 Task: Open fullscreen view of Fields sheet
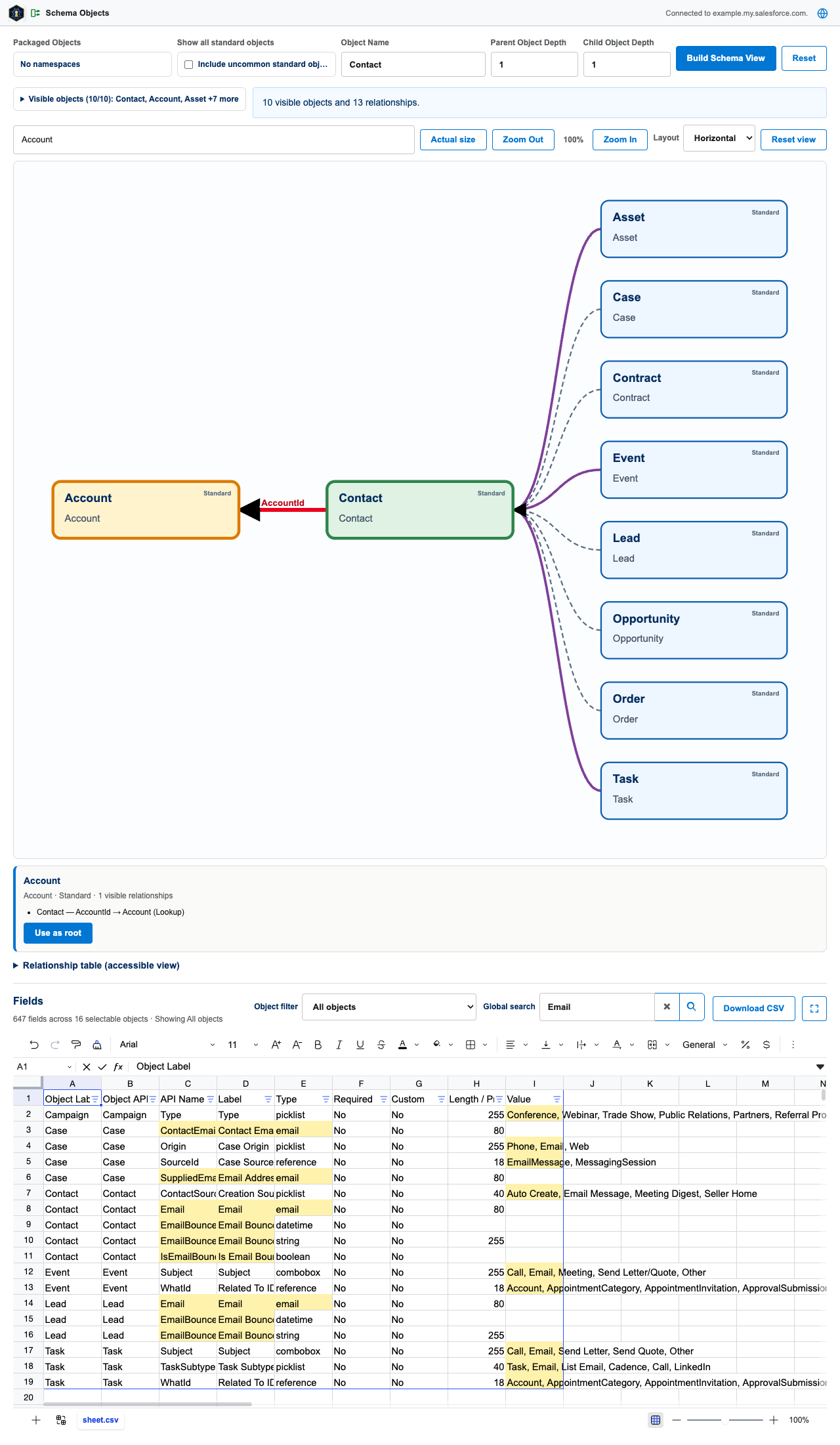coord(814,1009)
